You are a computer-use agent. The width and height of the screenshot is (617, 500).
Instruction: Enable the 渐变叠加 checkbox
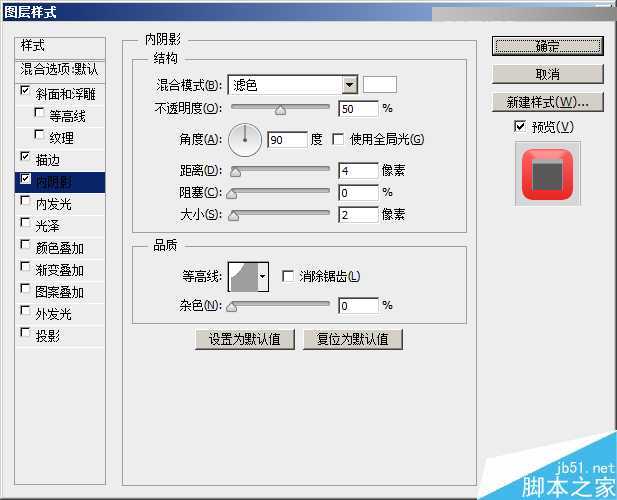point(25,267)
